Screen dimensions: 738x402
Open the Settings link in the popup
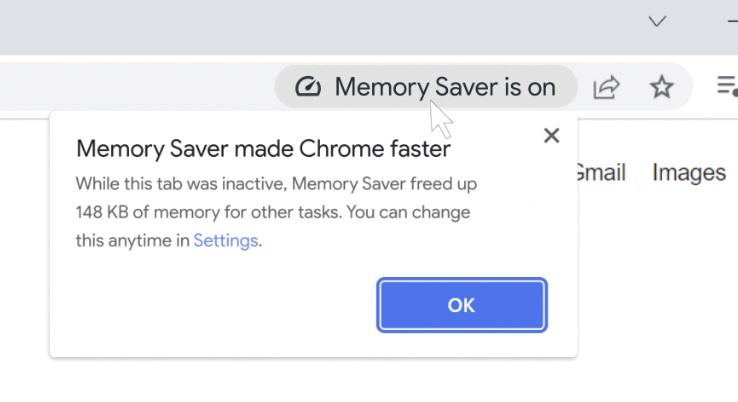point(225,241)
